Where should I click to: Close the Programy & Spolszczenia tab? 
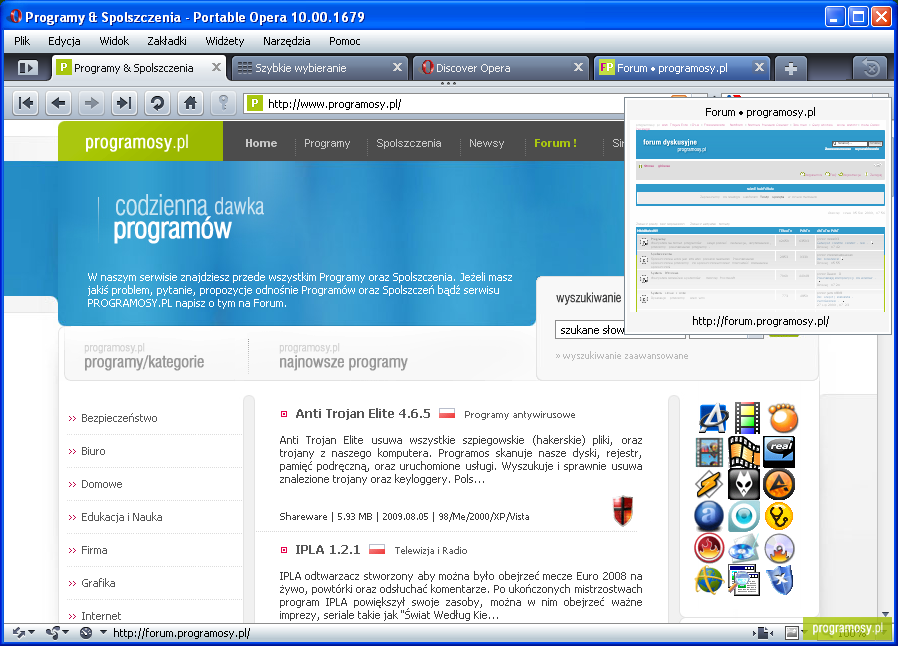pos(216,67)
